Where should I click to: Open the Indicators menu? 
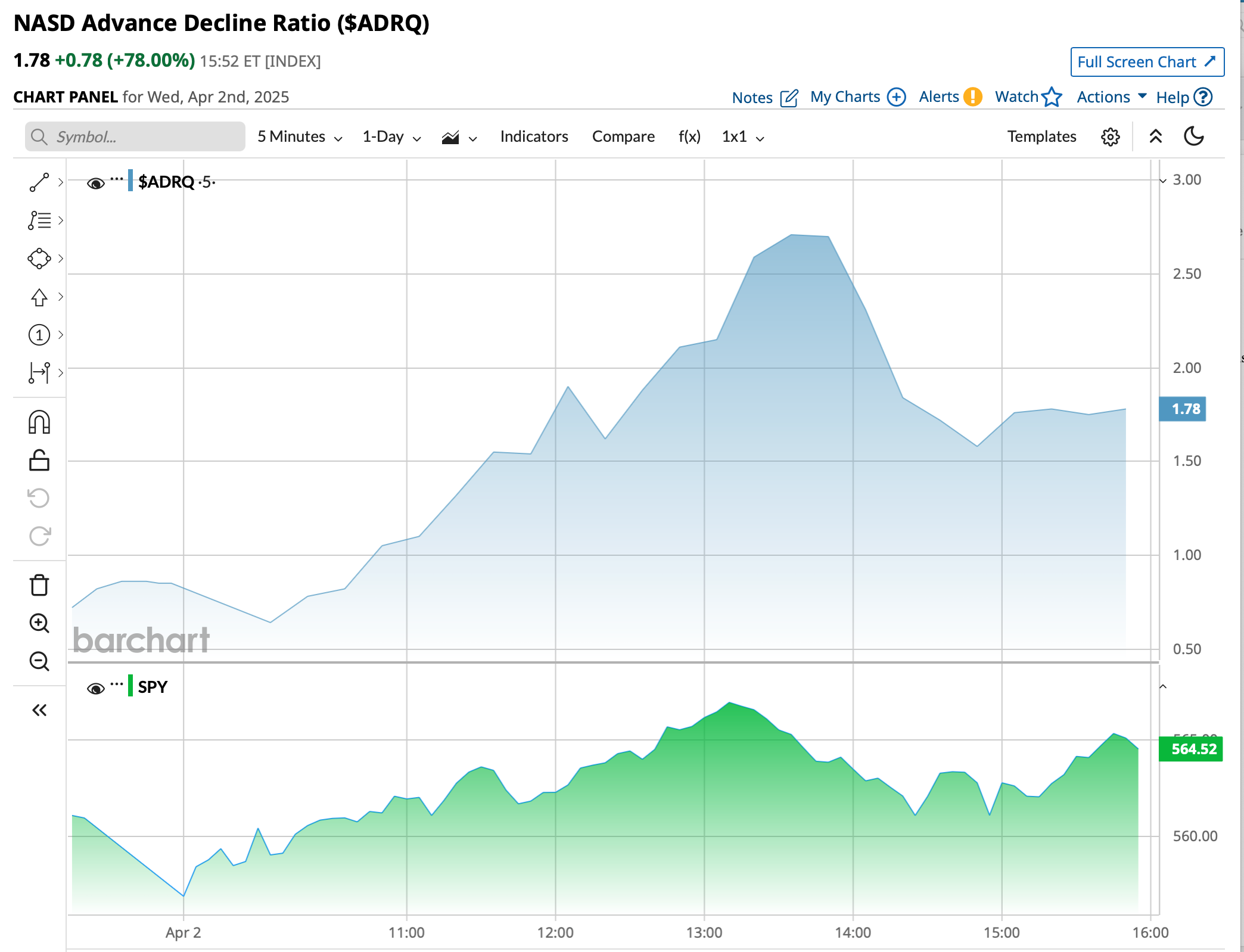click(534, 137)
